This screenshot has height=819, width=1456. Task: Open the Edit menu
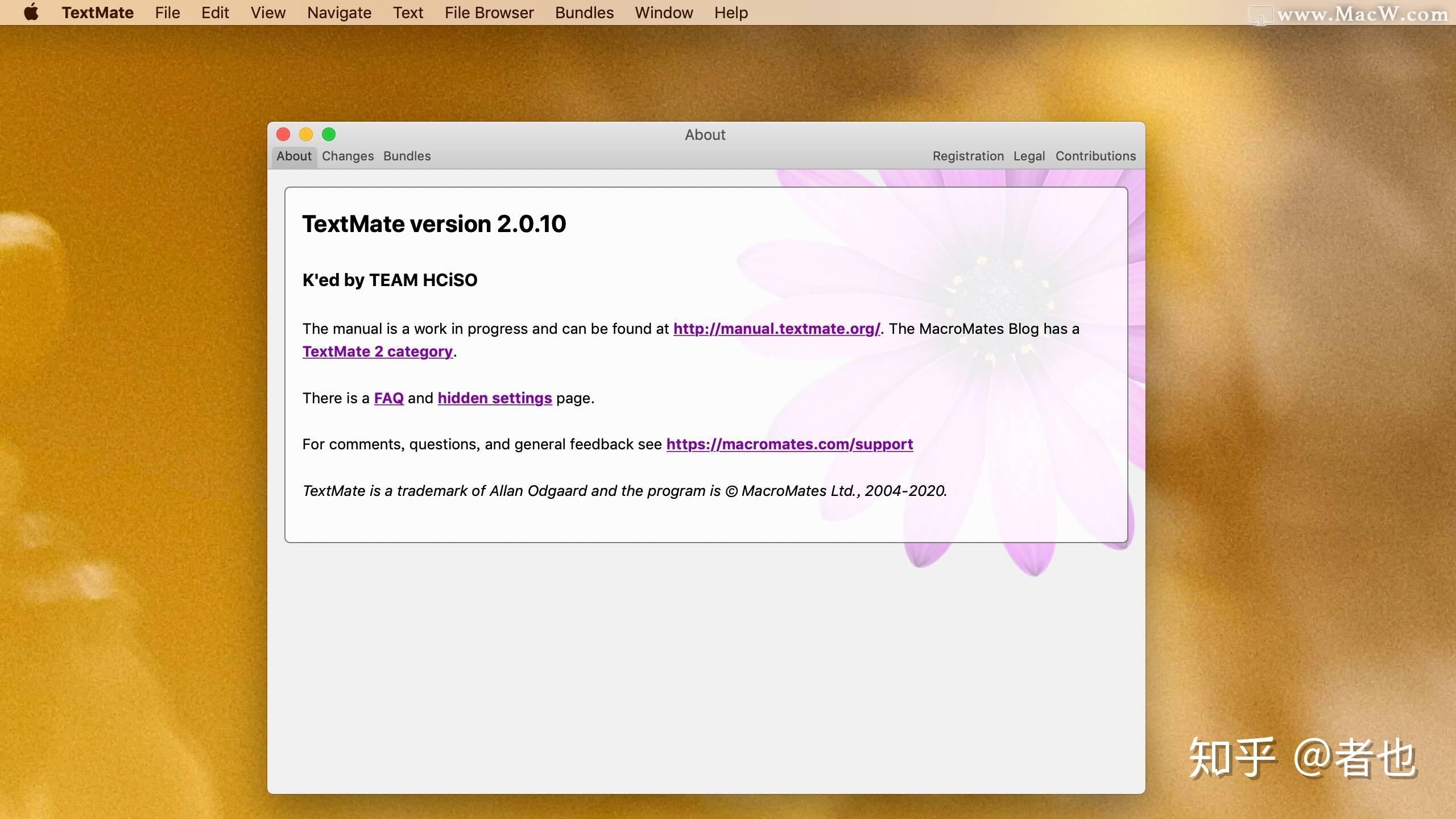coord(214,13)
